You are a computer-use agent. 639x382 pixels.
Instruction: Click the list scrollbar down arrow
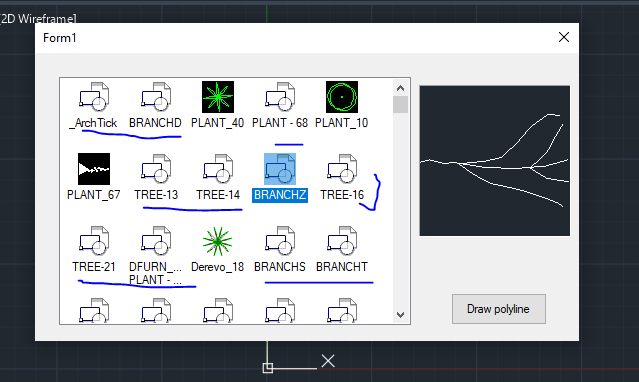tap(400, 315)
